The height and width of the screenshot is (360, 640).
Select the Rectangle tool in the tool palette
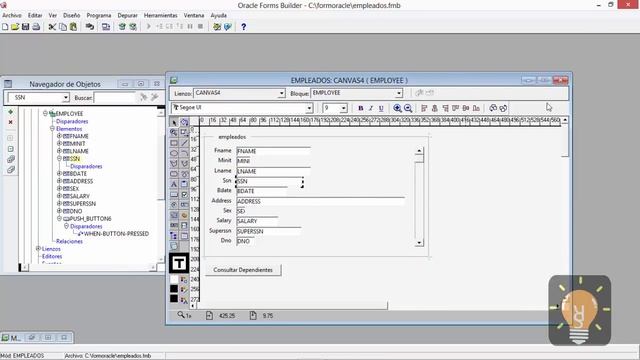174,143
